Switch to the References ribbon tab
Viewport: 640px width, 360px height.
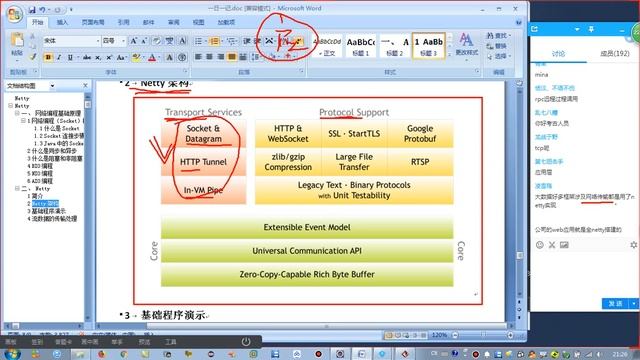tap(123, 22)
